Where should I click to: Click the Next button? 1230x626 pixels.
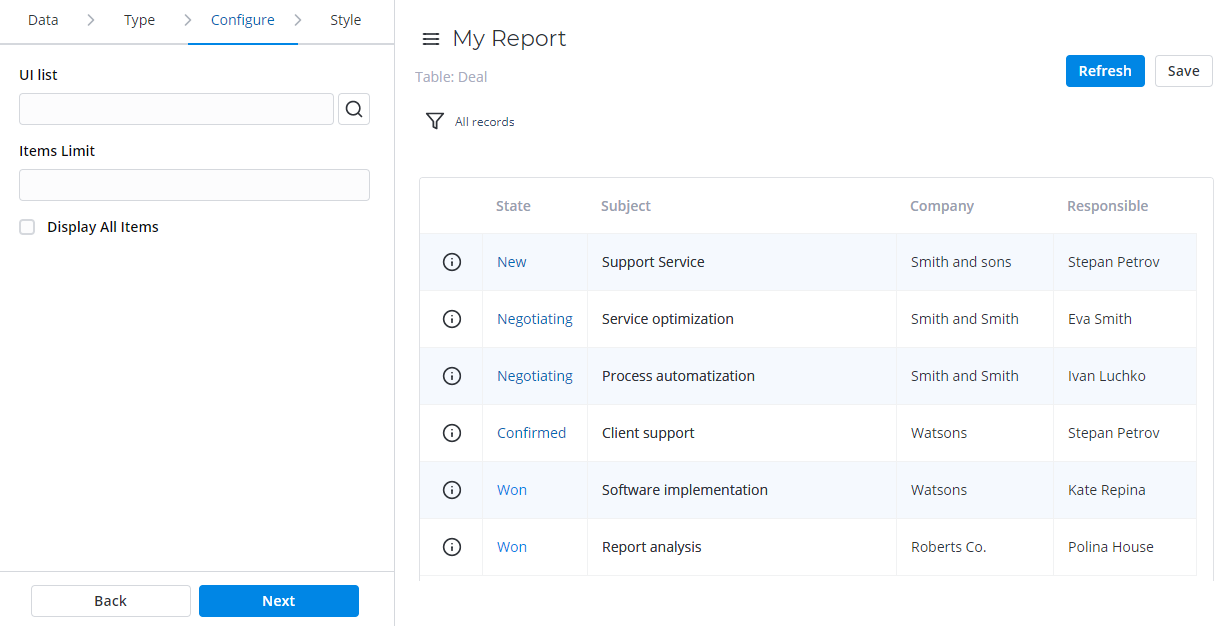pos(278,601)
